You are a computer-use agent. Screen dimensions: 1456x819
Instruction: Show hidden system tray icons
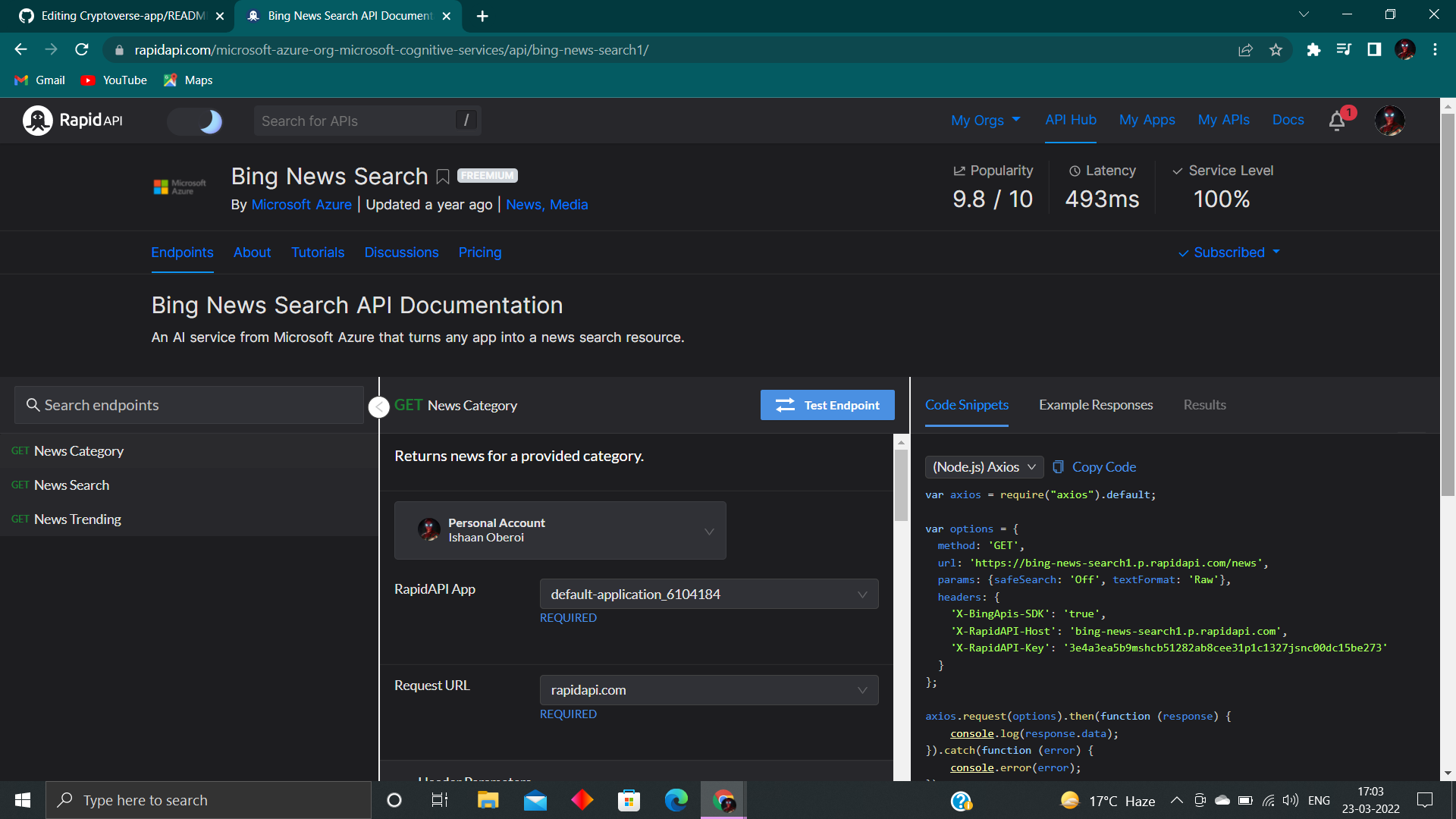pos(1176,800)
